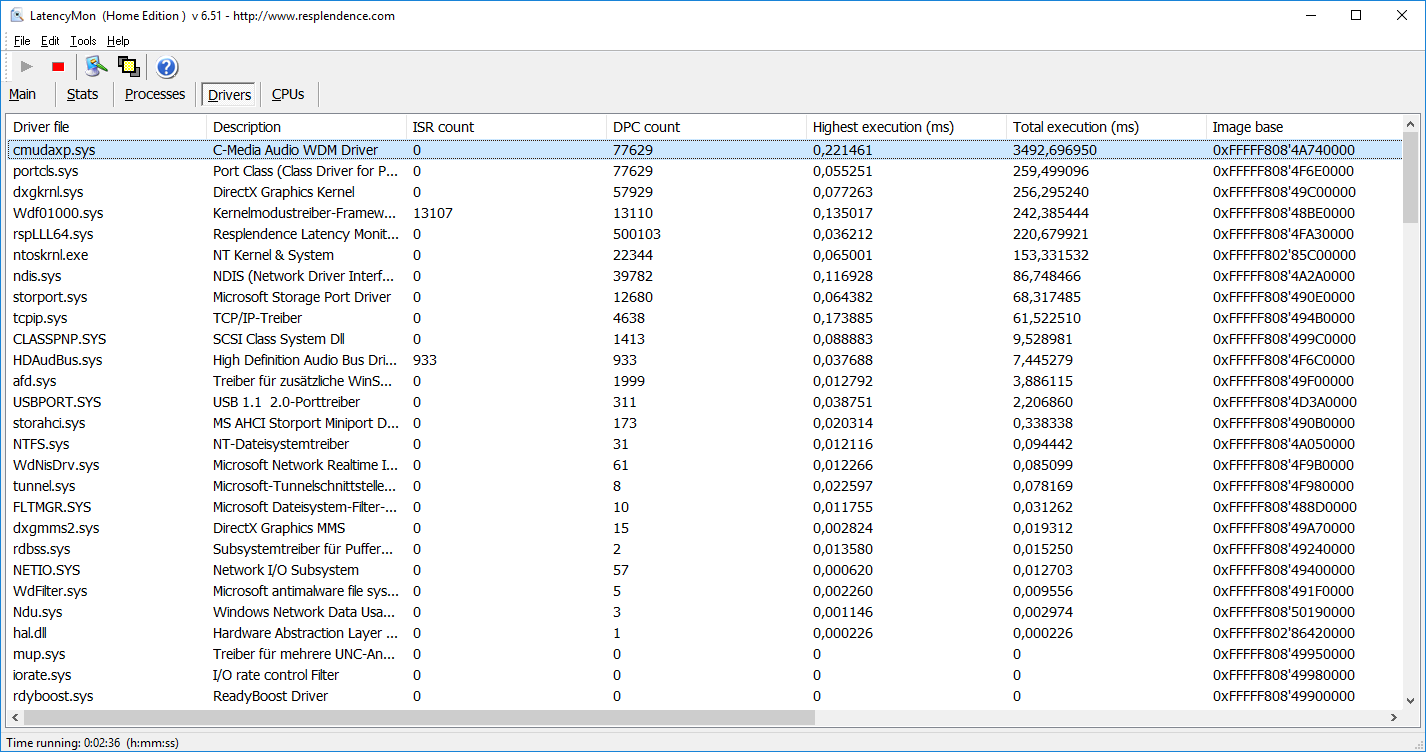Open the Tools menu
This screenshot has height=752, width=1426.
tap(83, 41)
